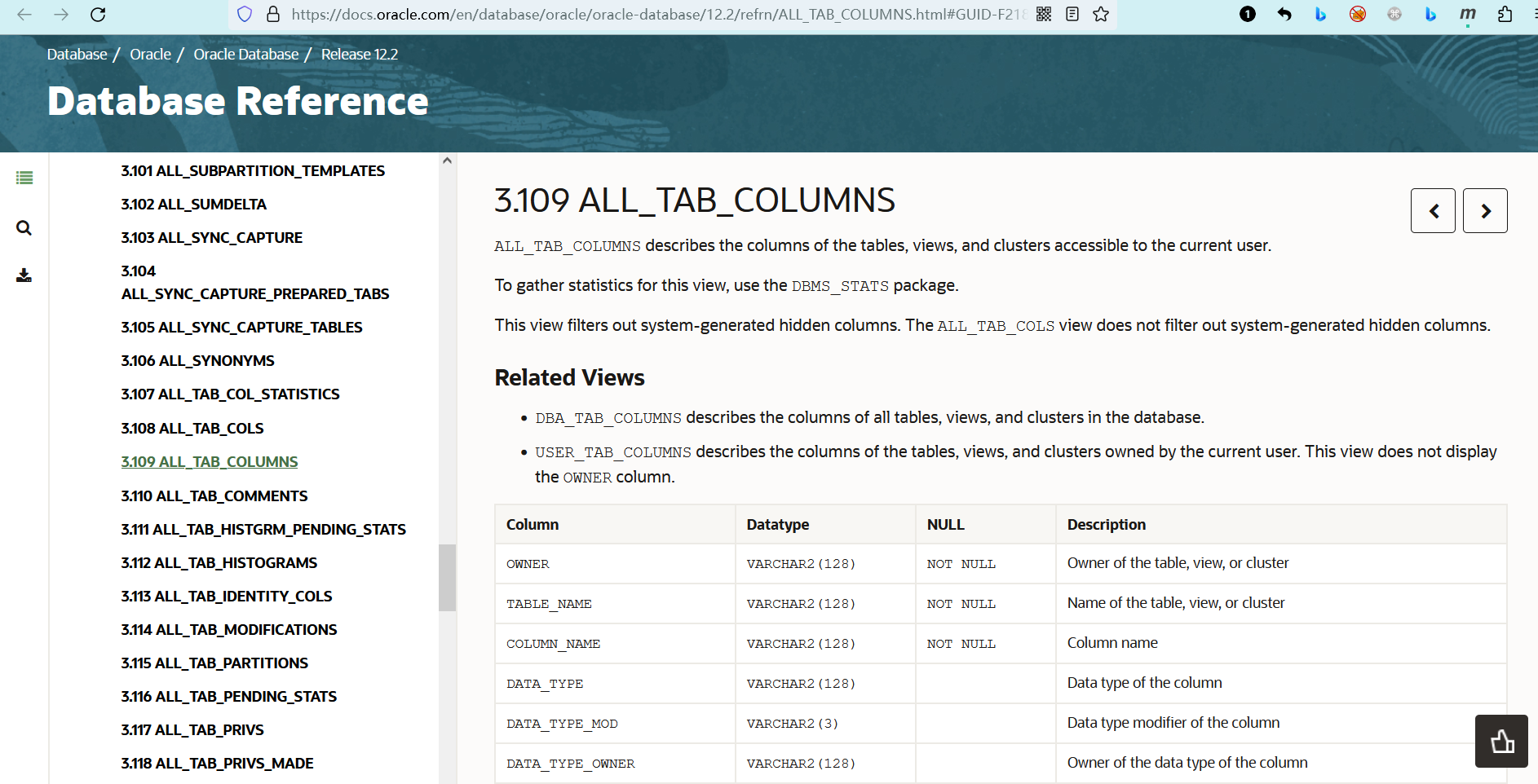Click the browser URL address field

click(x=652, y=15)
